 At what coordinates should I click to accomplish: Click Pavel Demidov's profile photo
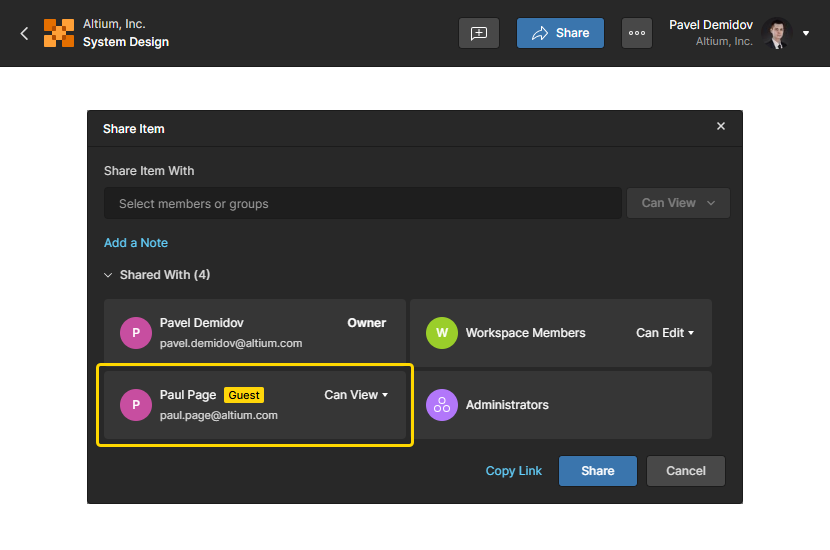click(x=777, y=33)
